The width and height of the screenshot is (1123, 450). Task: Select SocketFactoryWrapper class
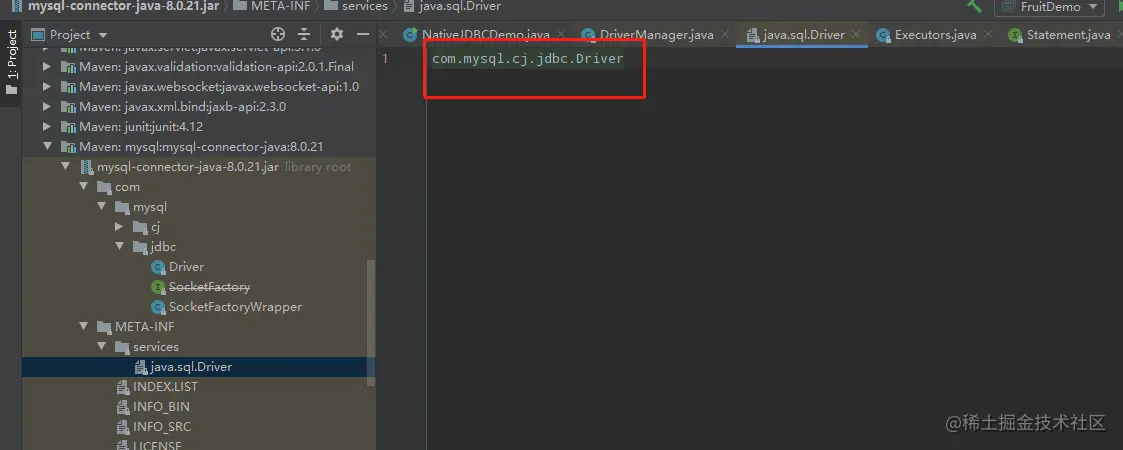(x=235, y=307)
